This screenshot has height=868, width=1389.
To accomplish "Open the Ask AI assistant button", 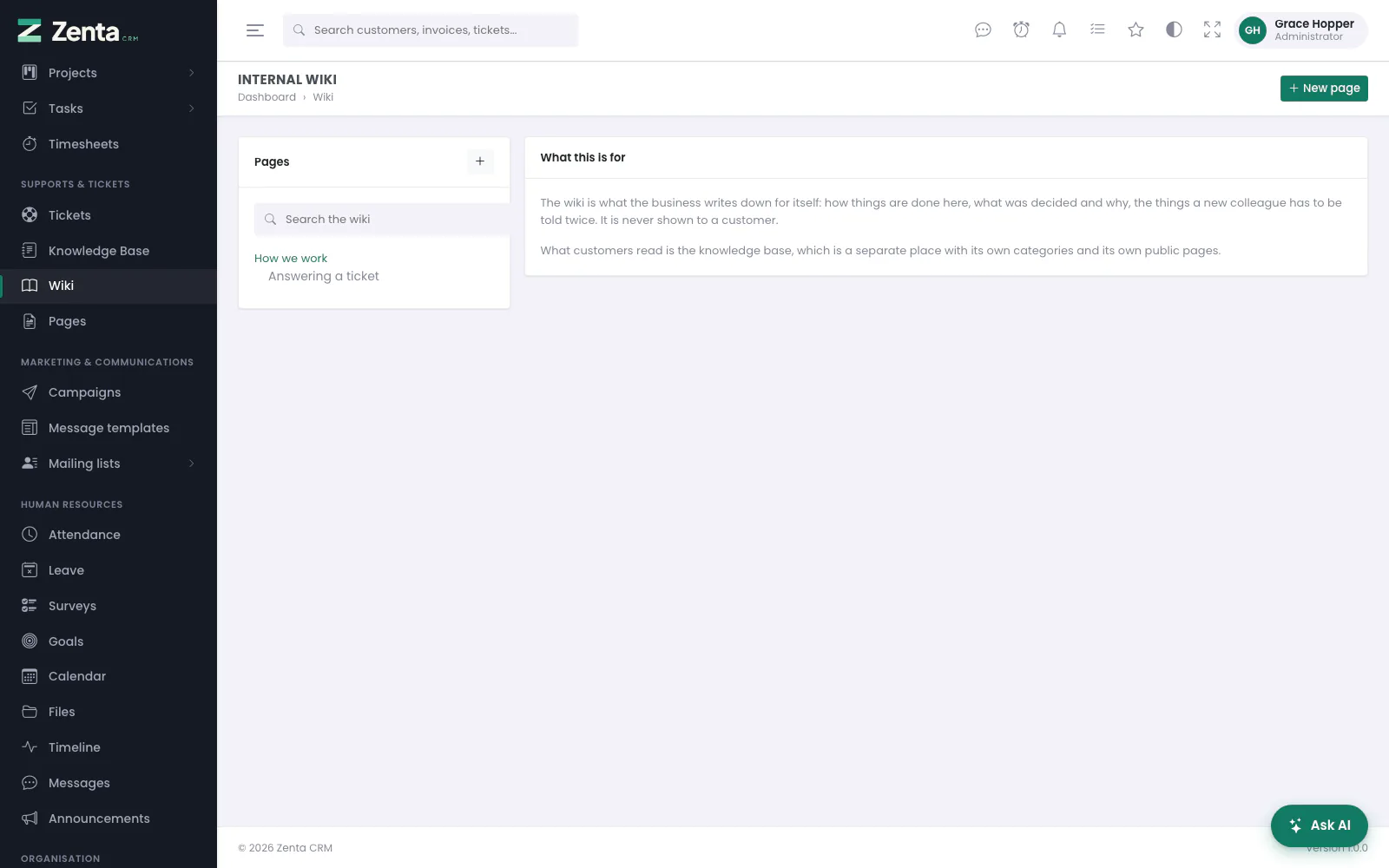I will tap(1319, 825).
